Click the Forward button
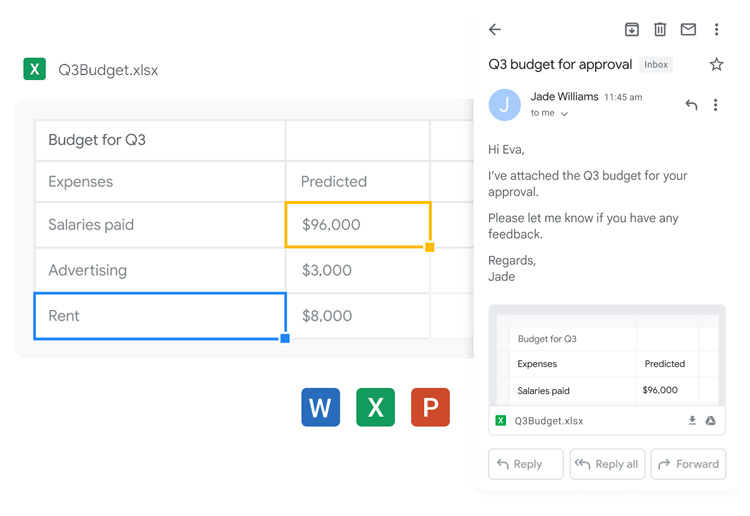 (688, 464)
